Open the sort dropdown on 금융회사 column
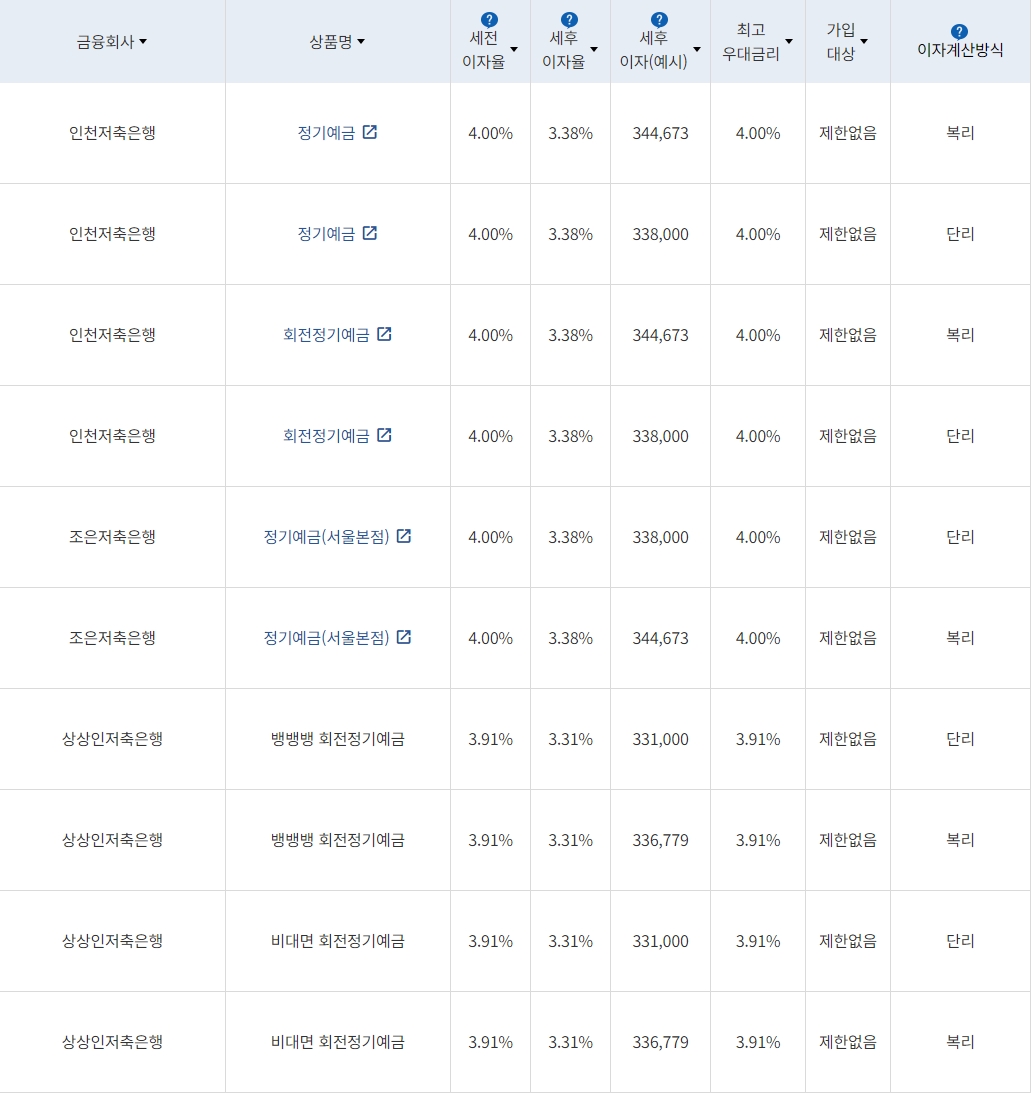 click(x=143, y=42)
